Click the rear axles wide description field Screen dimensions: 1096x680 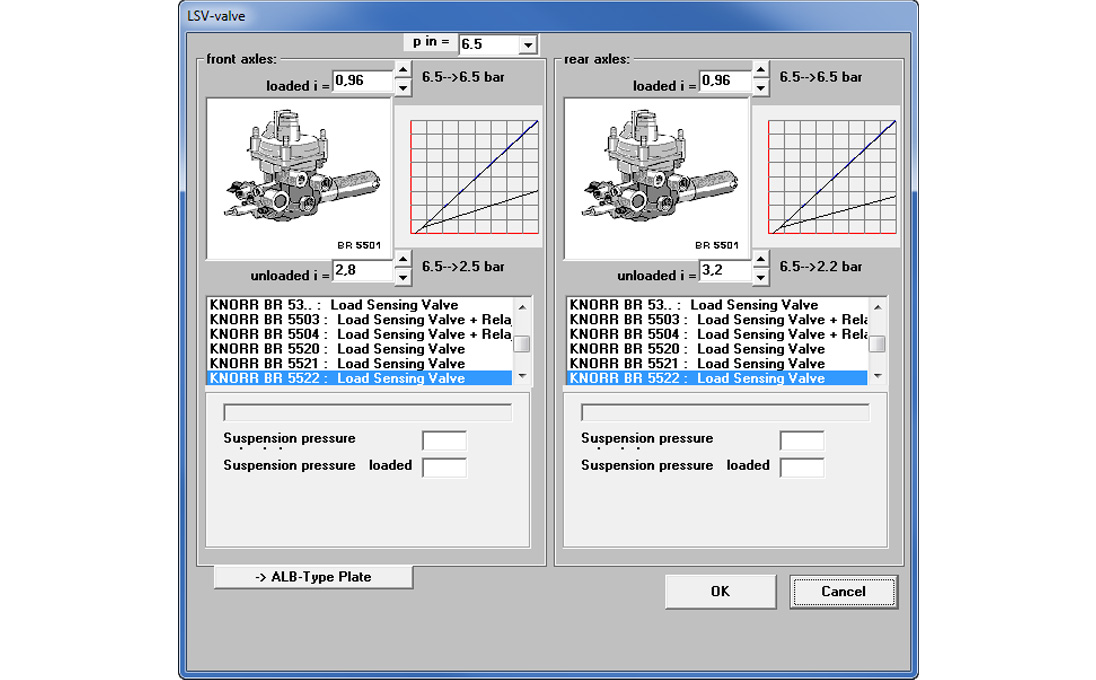point(726,412)
